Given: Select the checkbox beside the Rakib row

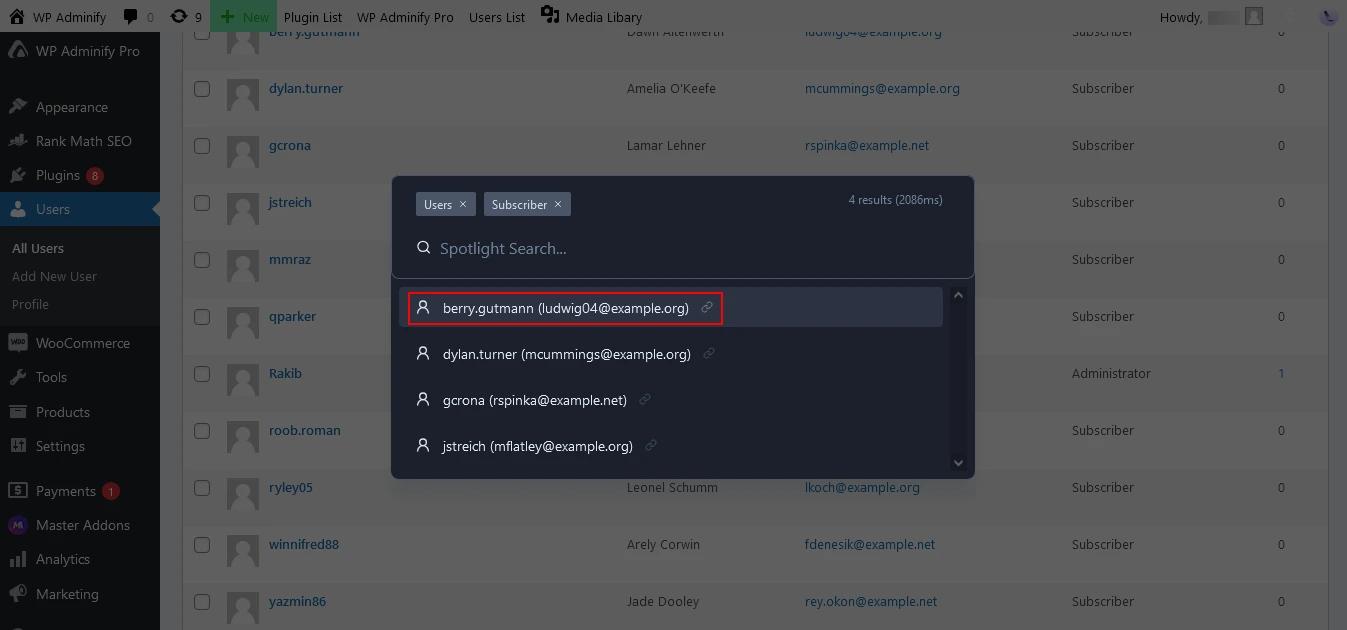Looking at the screenshot, I should (x=202, y=373).
